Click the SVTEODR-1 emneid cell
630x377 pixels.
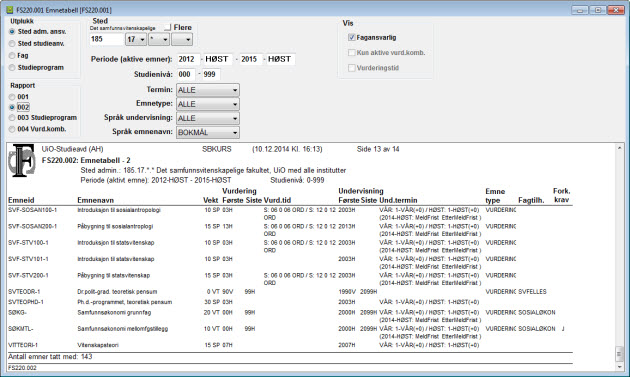(x=24, y=292)
